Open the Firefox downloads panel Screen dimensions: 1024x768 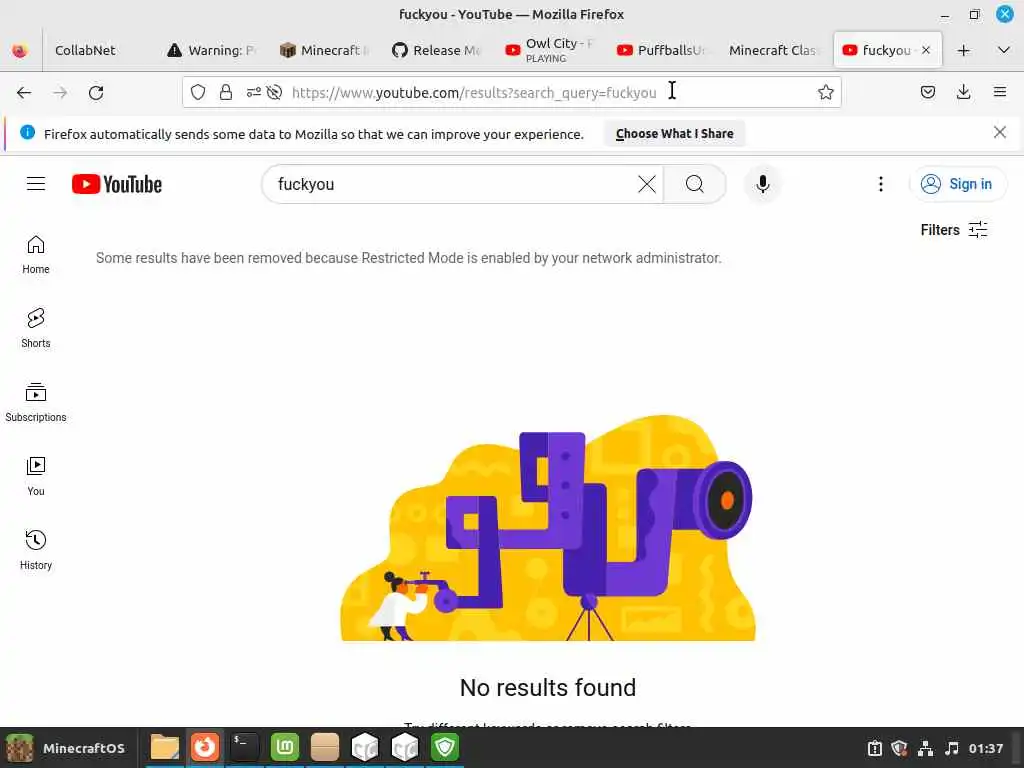tap(963, 92)
